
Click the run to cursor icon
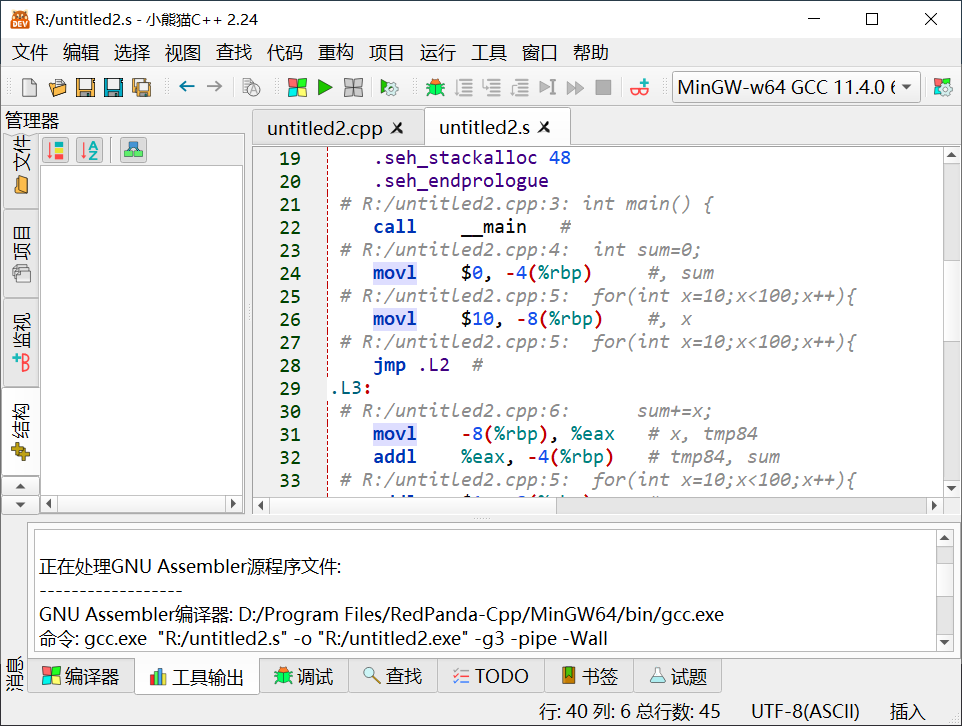click(547, 88)
